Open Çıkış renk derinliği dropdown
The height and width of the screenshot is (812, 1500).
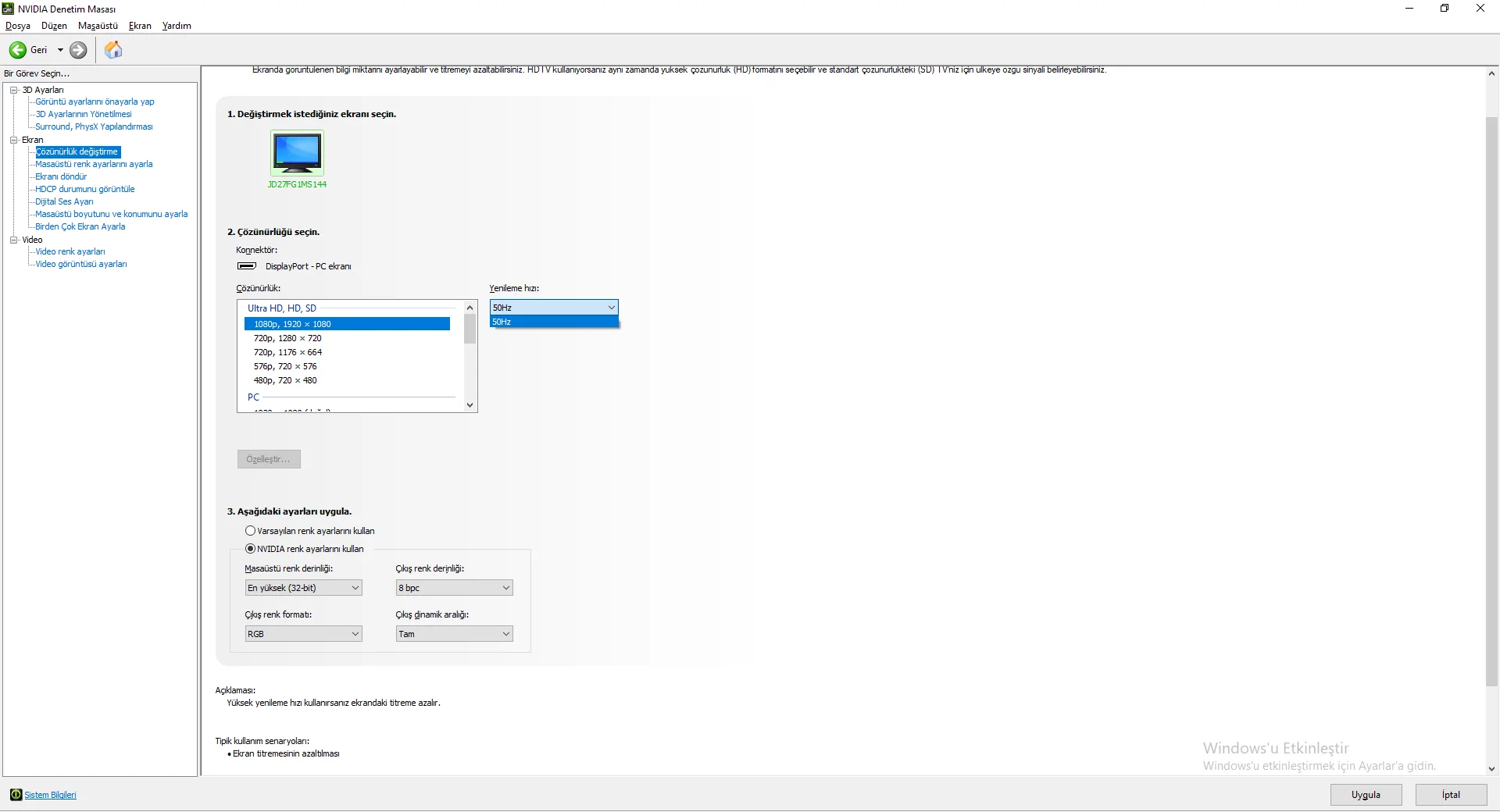click(x=454, y=588)
